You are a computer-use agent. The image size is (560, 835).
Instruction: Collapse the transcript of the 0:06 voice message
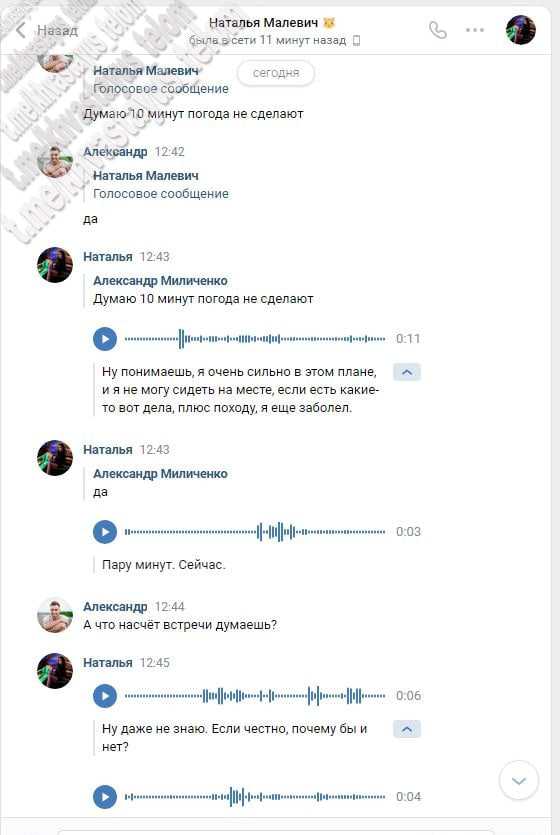click(x=407, y=728)
